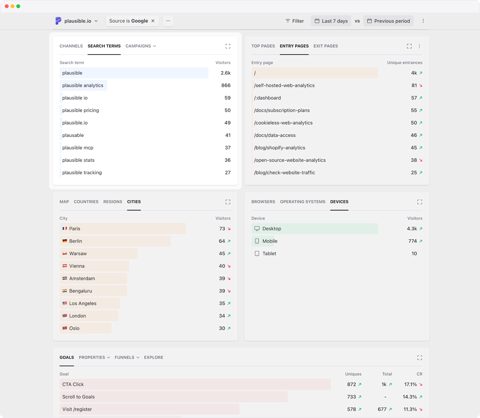Image resolution: width=480 pixels, height=418 pixels.
Task: Click the Filter button
Action: pos(295,21)
